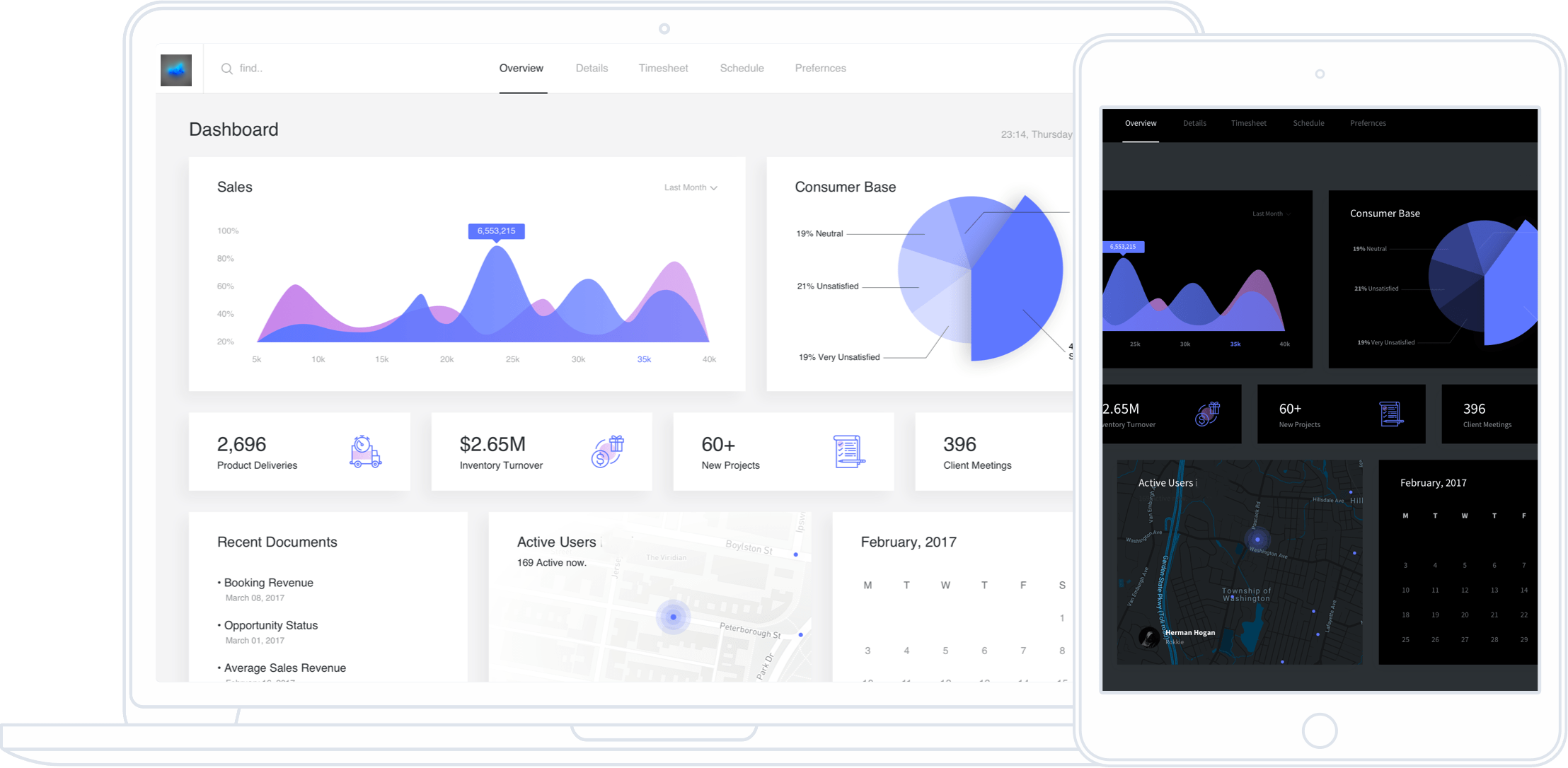The width and height of the screenshot is (1568, 768).
Task: Click the Inventory Turnover gift coin icon
Action: pyautogui.click(x=608, y=451)
